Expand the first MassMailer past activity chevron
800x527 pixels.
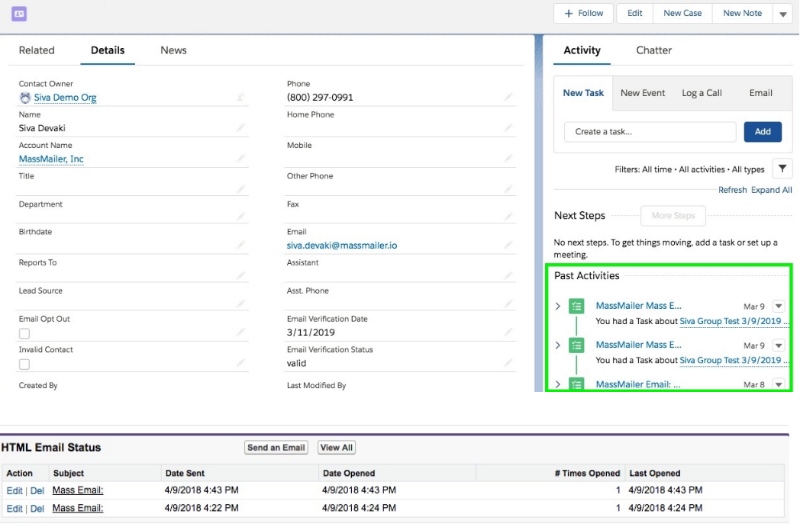coord(558,306)
